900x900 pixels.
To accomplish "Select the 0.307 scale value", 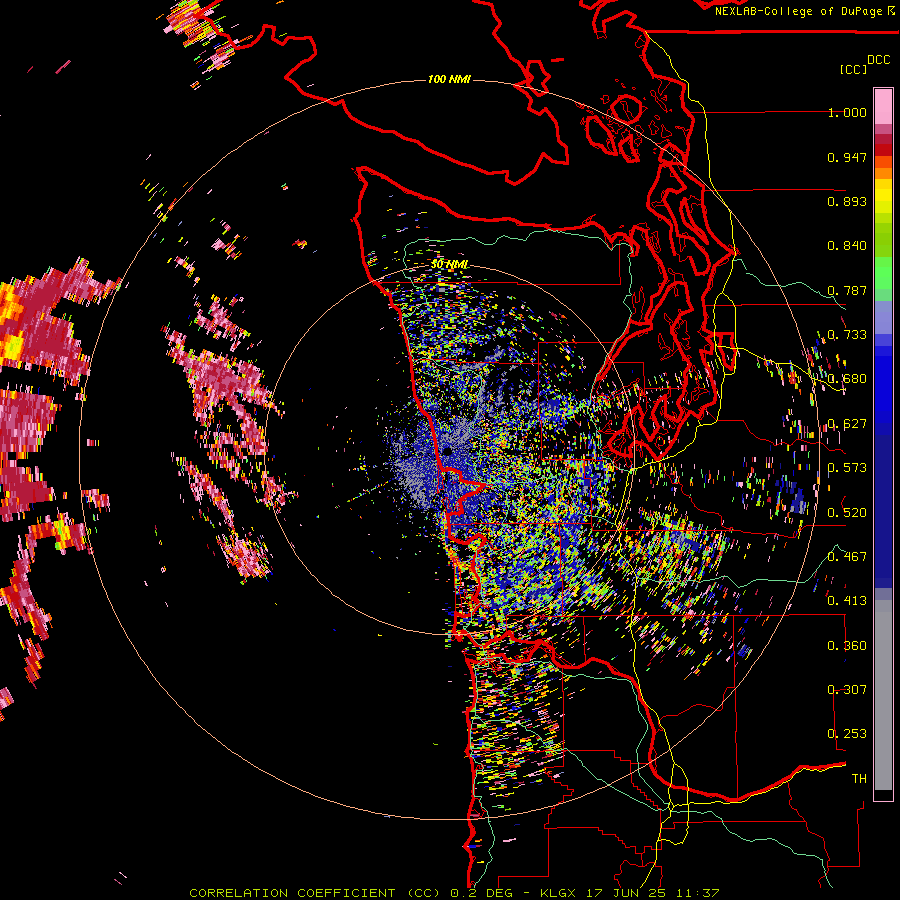I will [847, 690].
